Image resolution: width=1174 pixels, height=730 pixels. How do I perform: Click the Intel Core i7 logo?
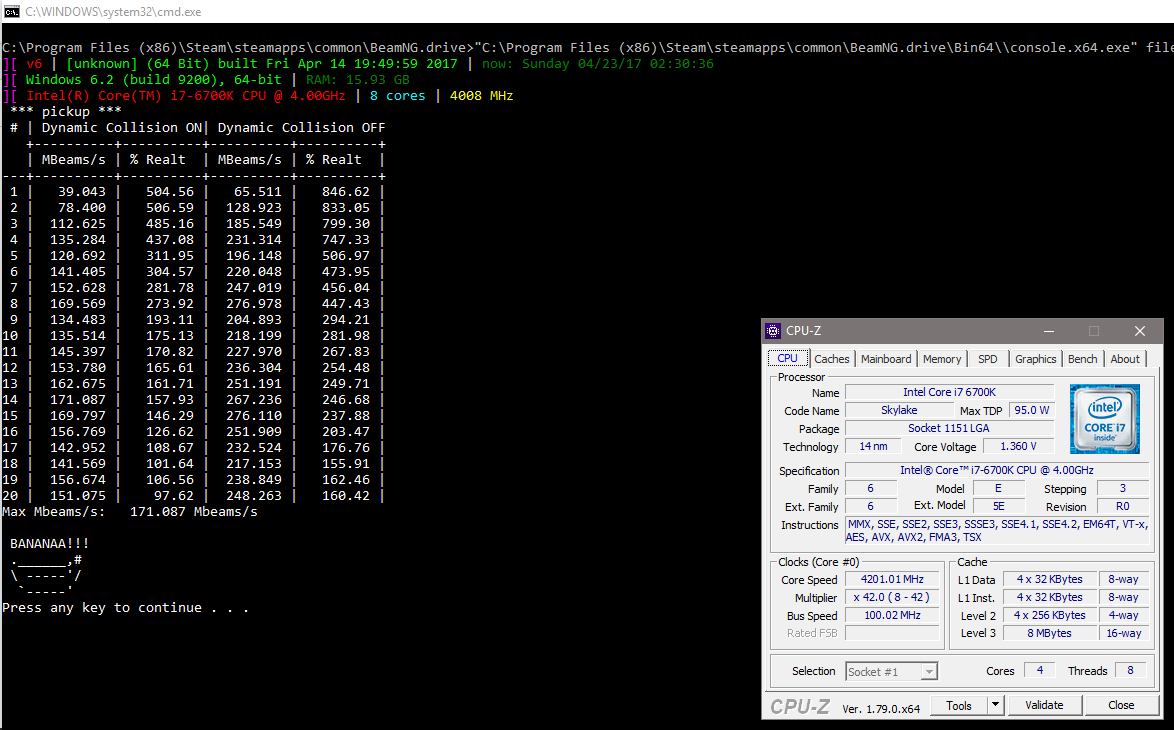coord(1104,419)
